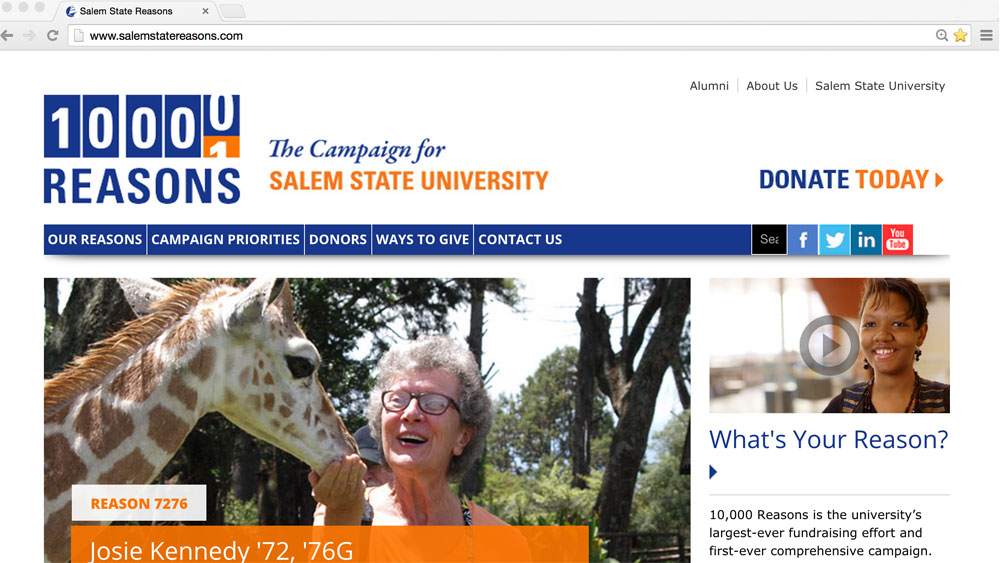
Task: Select Ways to Give menu item
Action: (422, 240)
